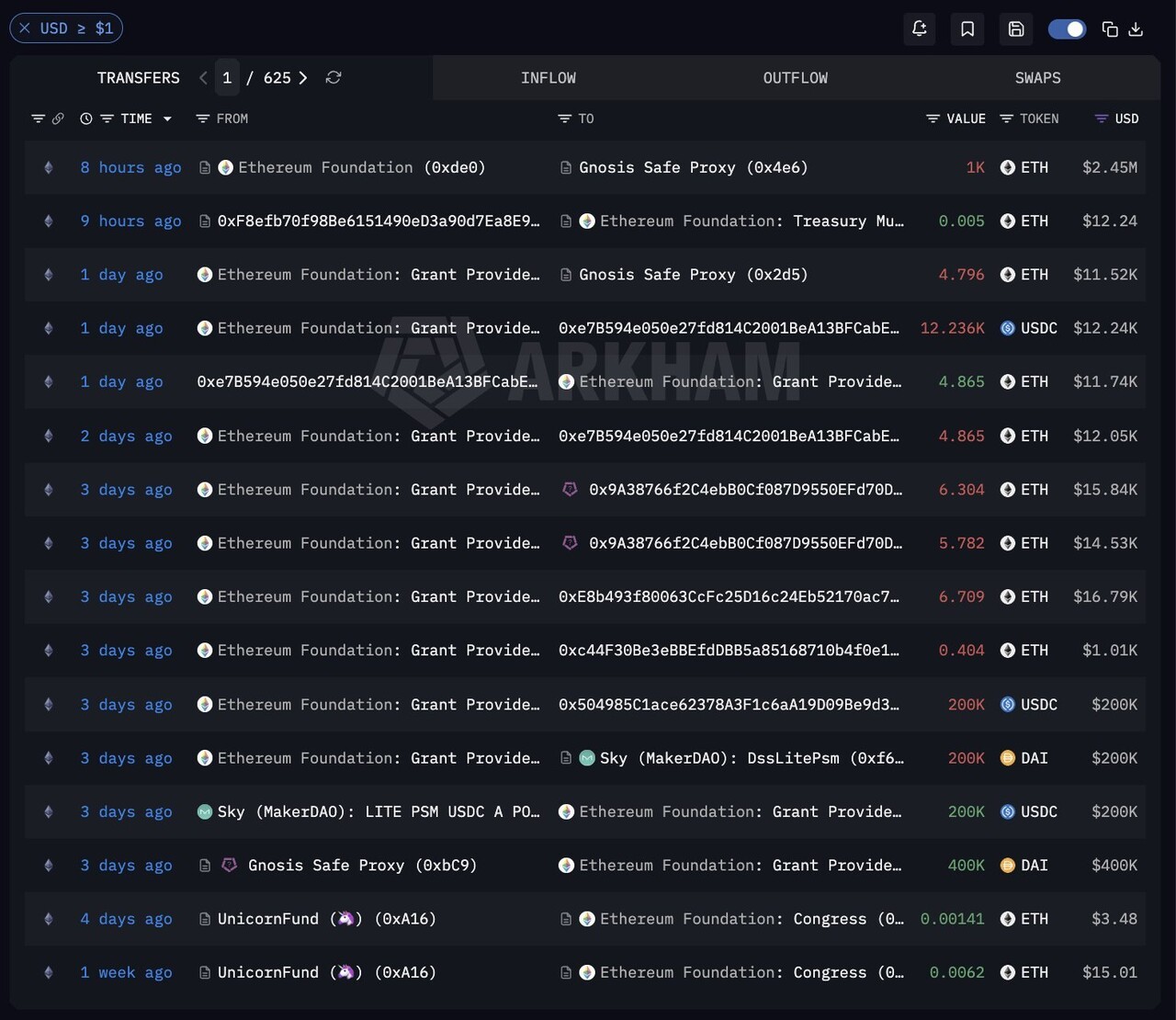Image resolution: width=1176 pixels, height=1020 pixels.
Task: Click value 0.00141 ETH
Action: (x=953, y=918)
